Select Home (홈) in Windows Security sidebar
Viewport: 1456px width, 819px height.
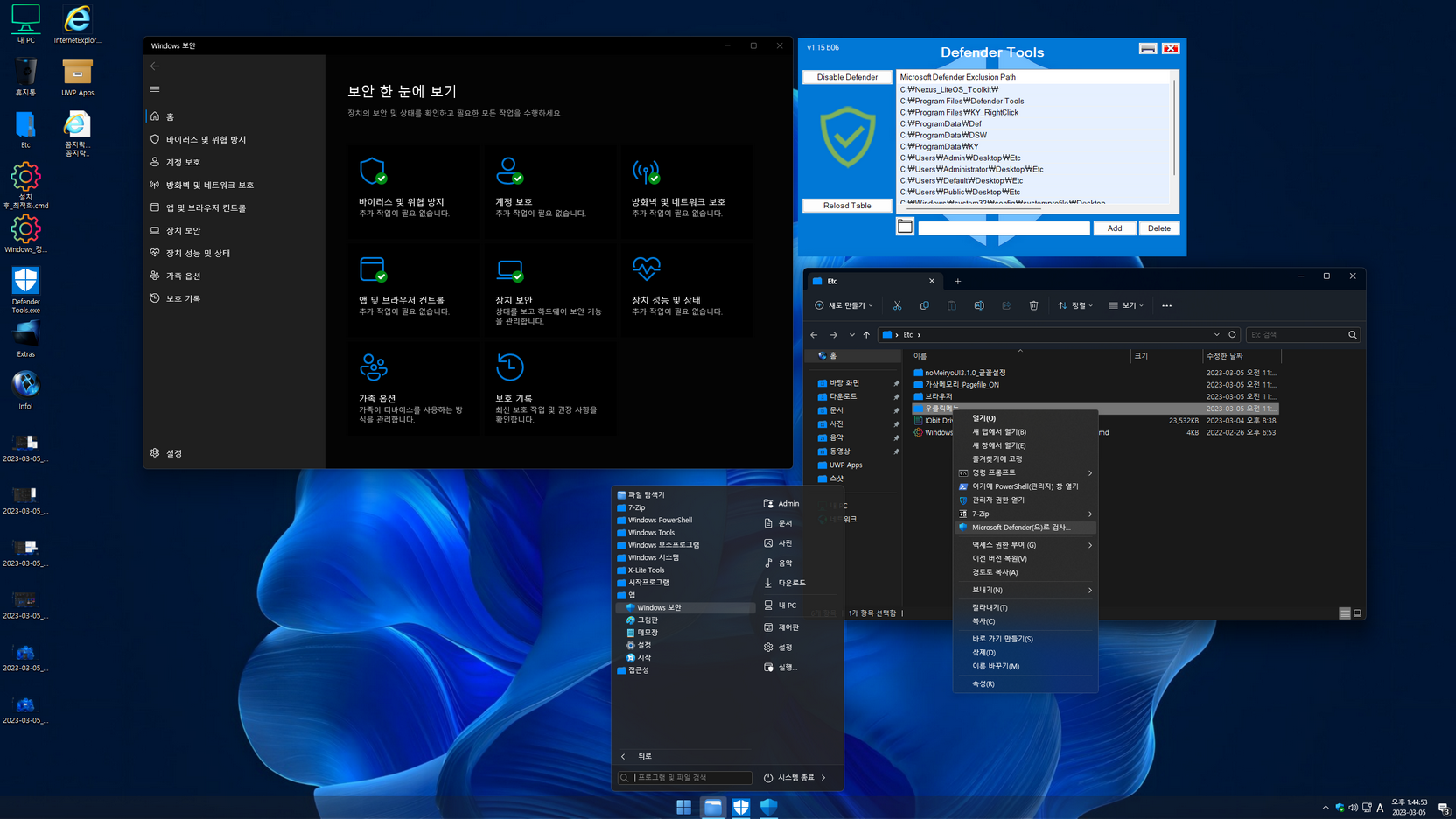coord(234,116)
